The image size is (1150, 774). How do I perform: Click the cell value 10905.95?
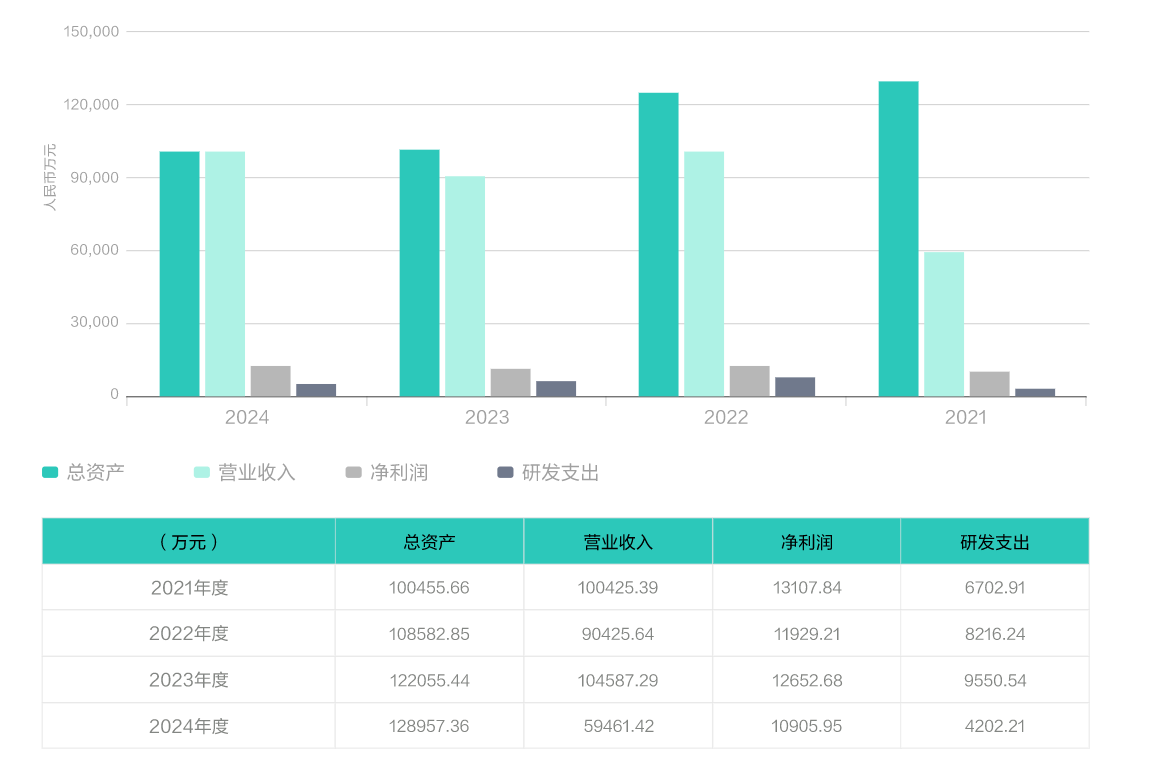806,726
